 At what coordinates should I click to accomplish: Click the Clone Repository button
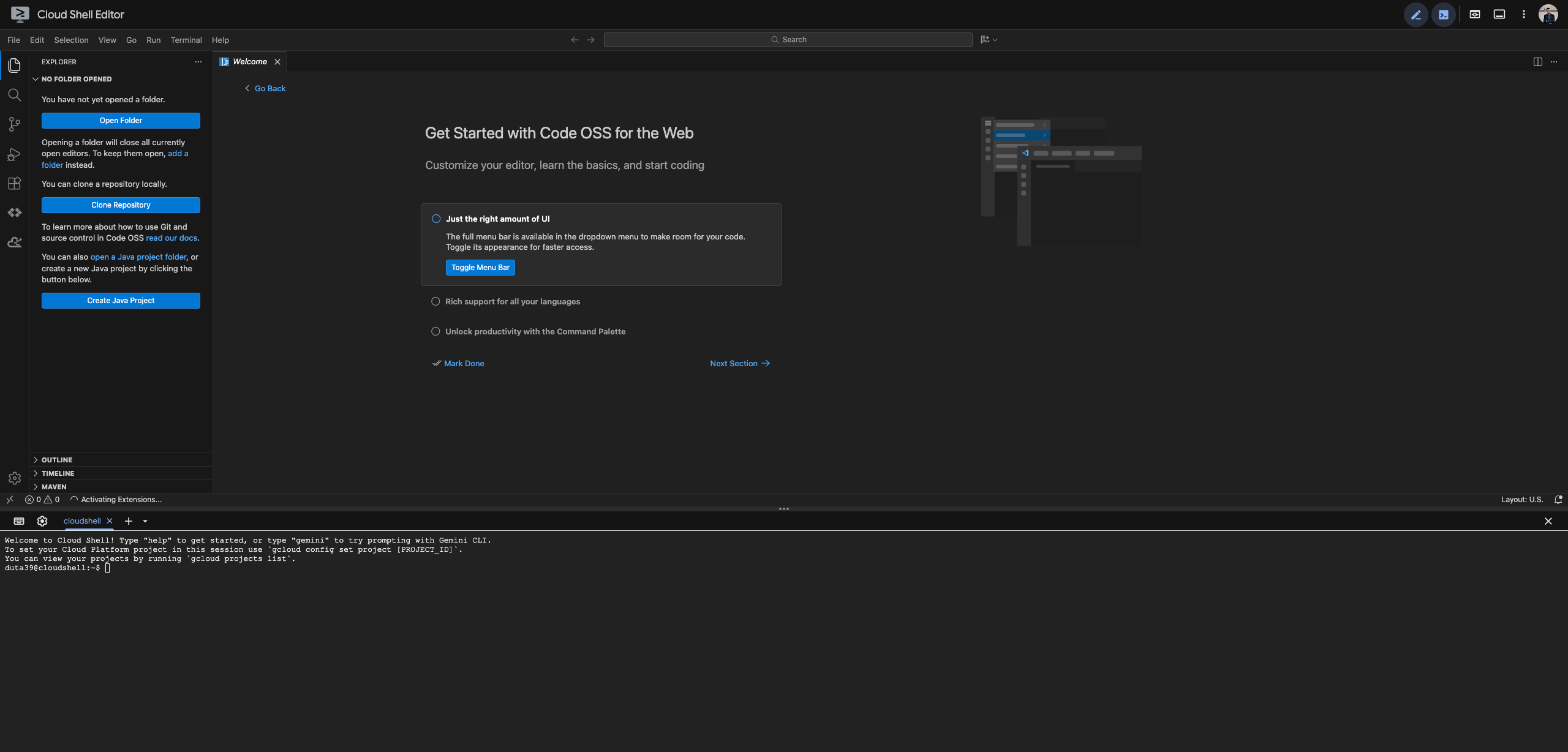click(121, 205)
